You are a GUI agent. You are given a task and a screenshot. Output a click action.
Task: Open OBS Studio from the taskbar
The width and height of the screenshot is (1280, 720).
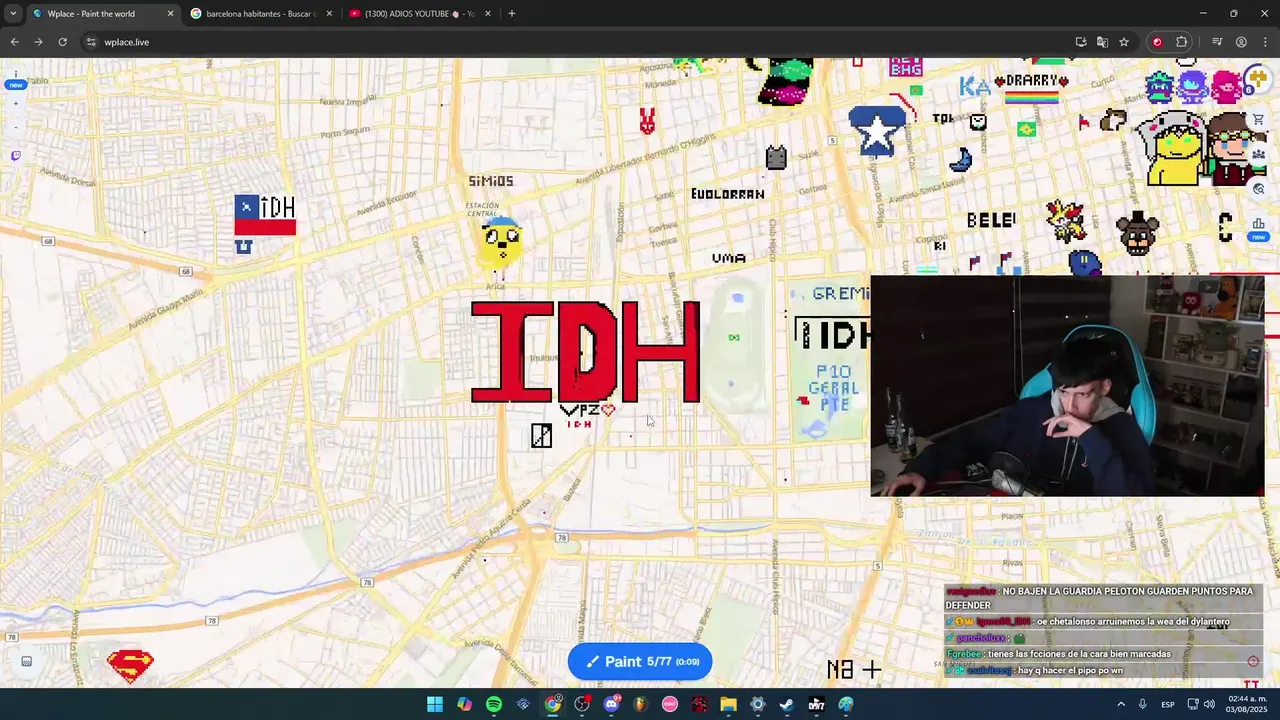click(x=582, y=705)
